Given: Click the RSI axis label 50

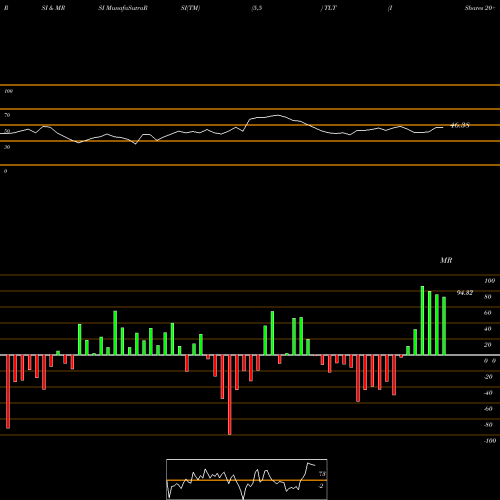Looking at the screenshot, I should 7,131.
